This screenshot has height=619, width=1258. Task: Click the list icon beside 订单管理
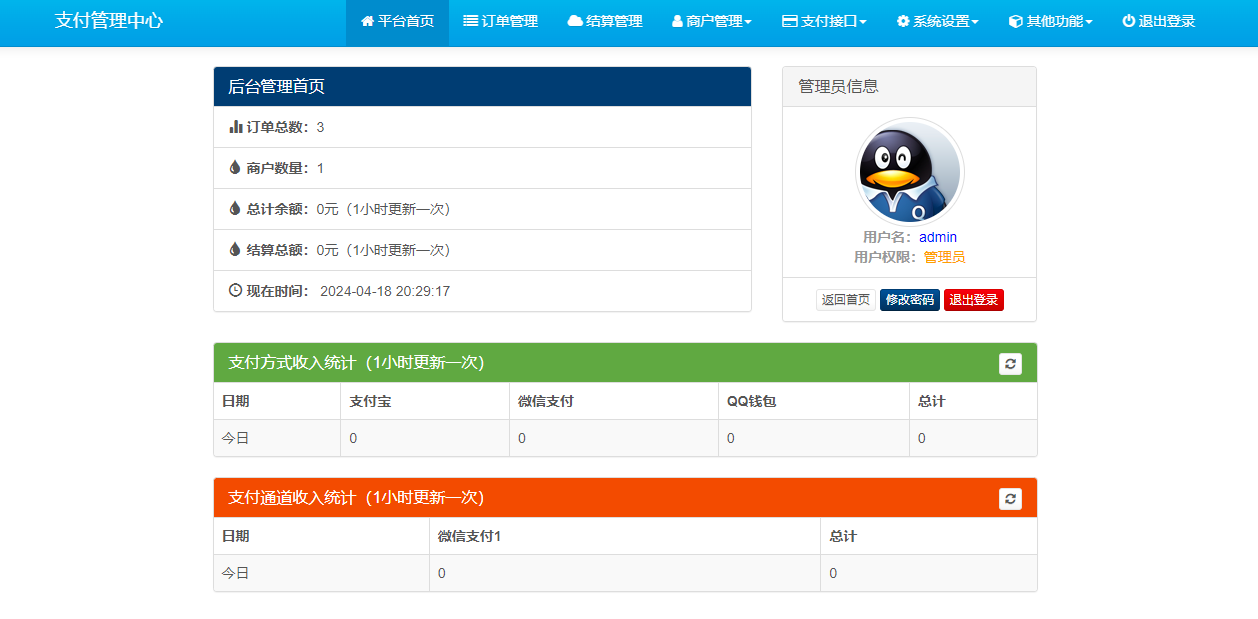470,21
